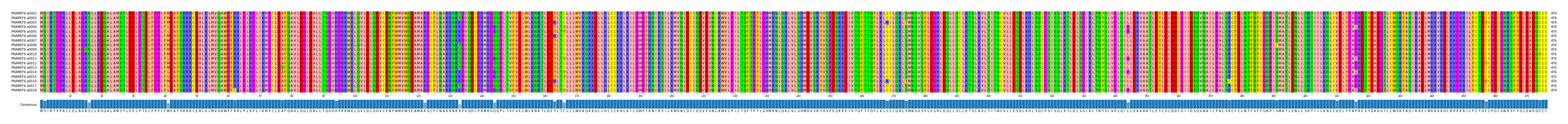Click position tick label 80 on ruler
Viewport: 1568px width, 124px height.
292,96
